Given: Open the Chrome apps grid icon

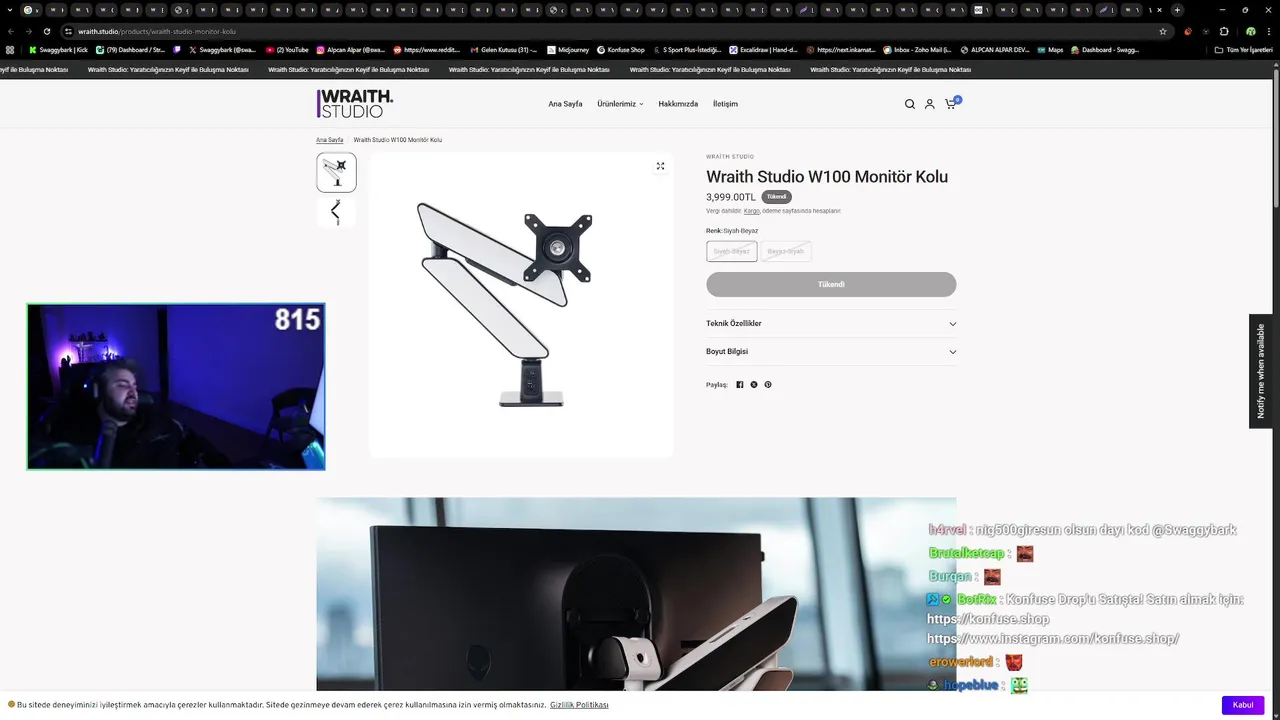Looking at the screenshot, I should pyautogui.click(x=10, y=49).
